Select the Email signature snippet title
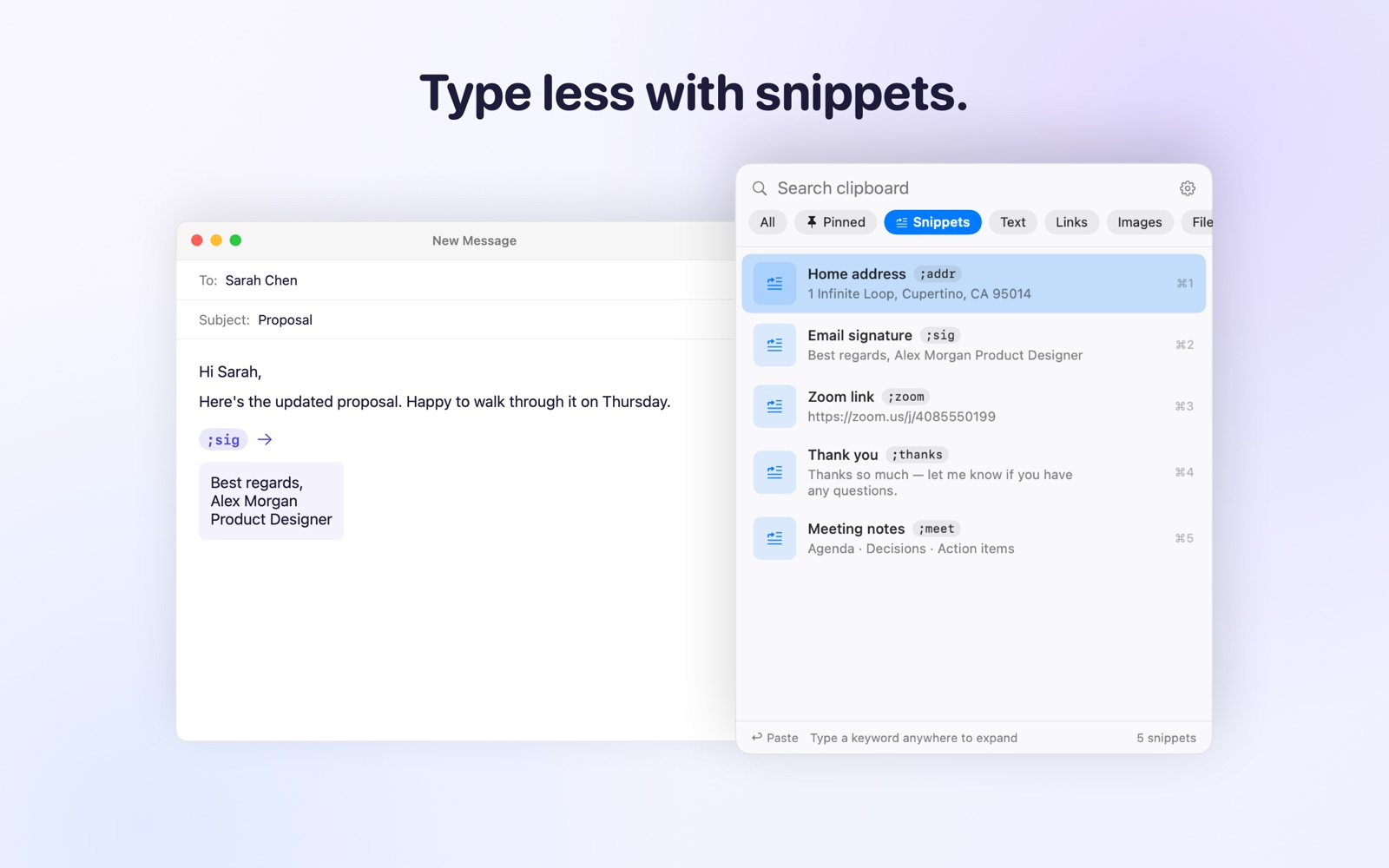The image size is (1389, 868). (x=859, y=335)
